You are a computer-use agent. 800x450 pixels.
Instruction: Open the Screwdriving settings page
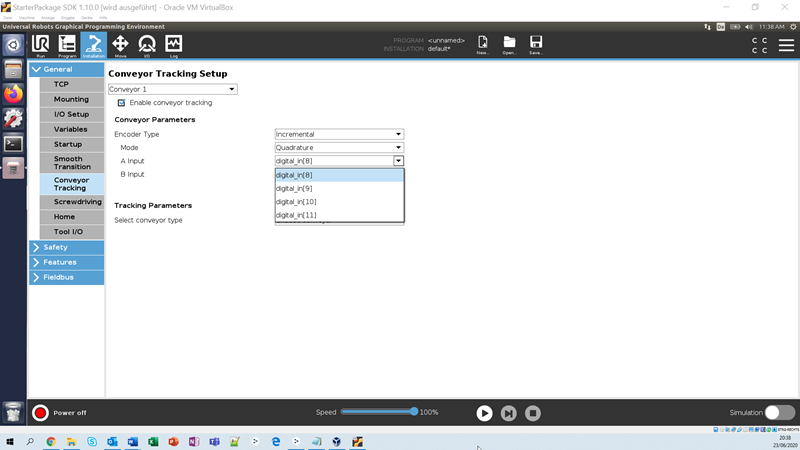click(72, 202)
